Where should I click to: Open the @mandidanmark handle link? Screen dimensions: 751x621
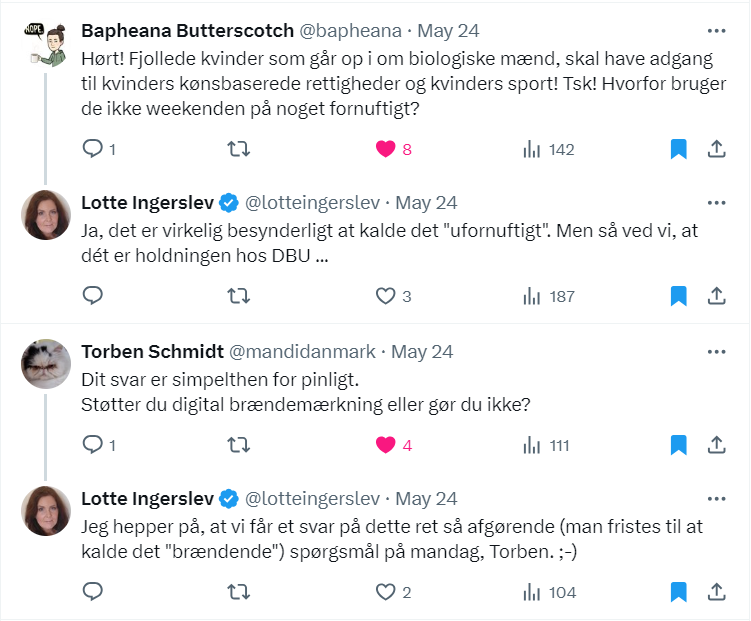point(302,352)
